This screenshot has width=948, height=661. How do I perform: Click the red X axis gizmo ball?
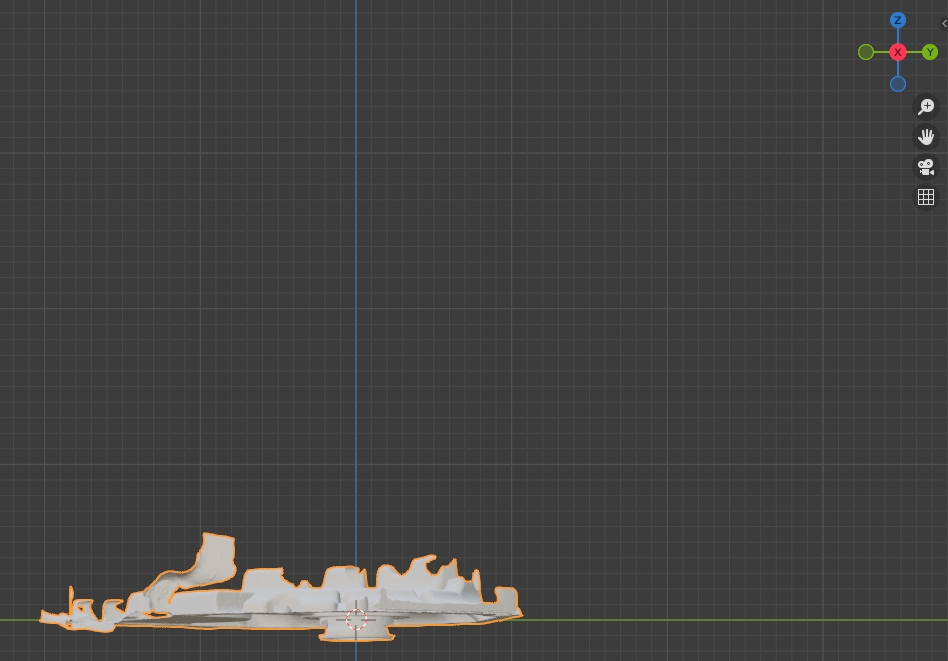pyautogui.click(x=898, y=52)
